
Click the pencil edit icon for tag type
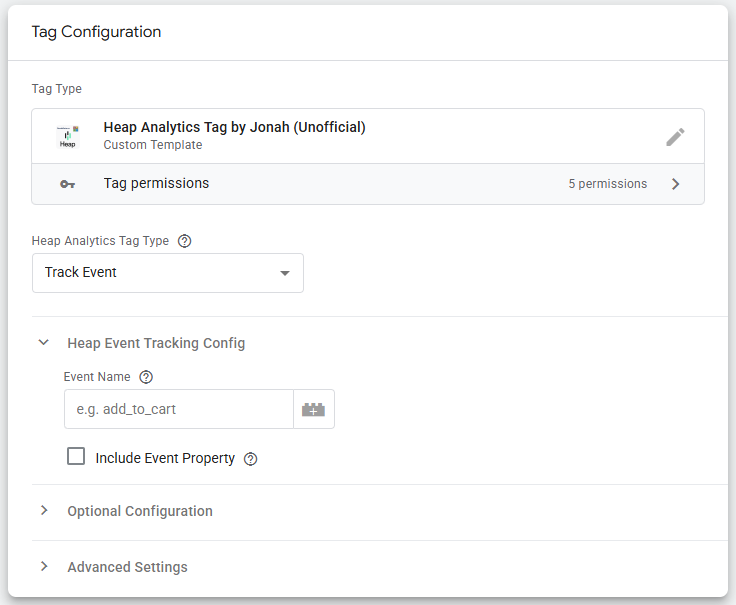(675, 137)
